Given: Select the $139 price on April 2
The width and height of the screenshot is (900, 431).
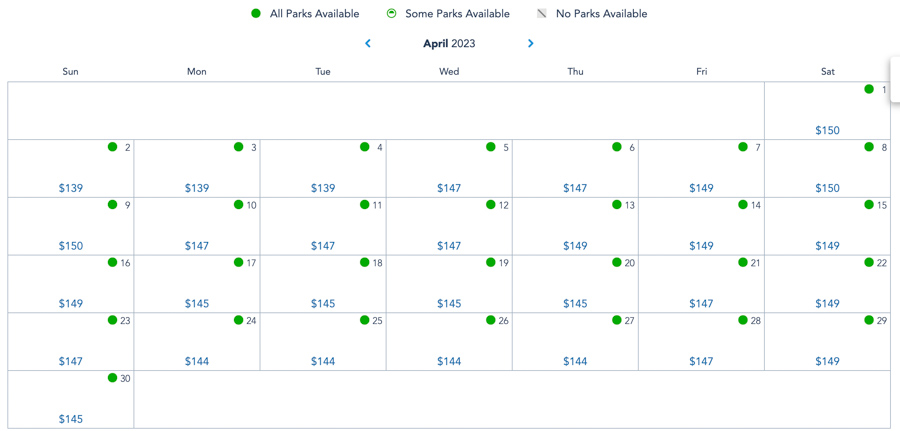Looking at the screenshot, I should 71,188.
